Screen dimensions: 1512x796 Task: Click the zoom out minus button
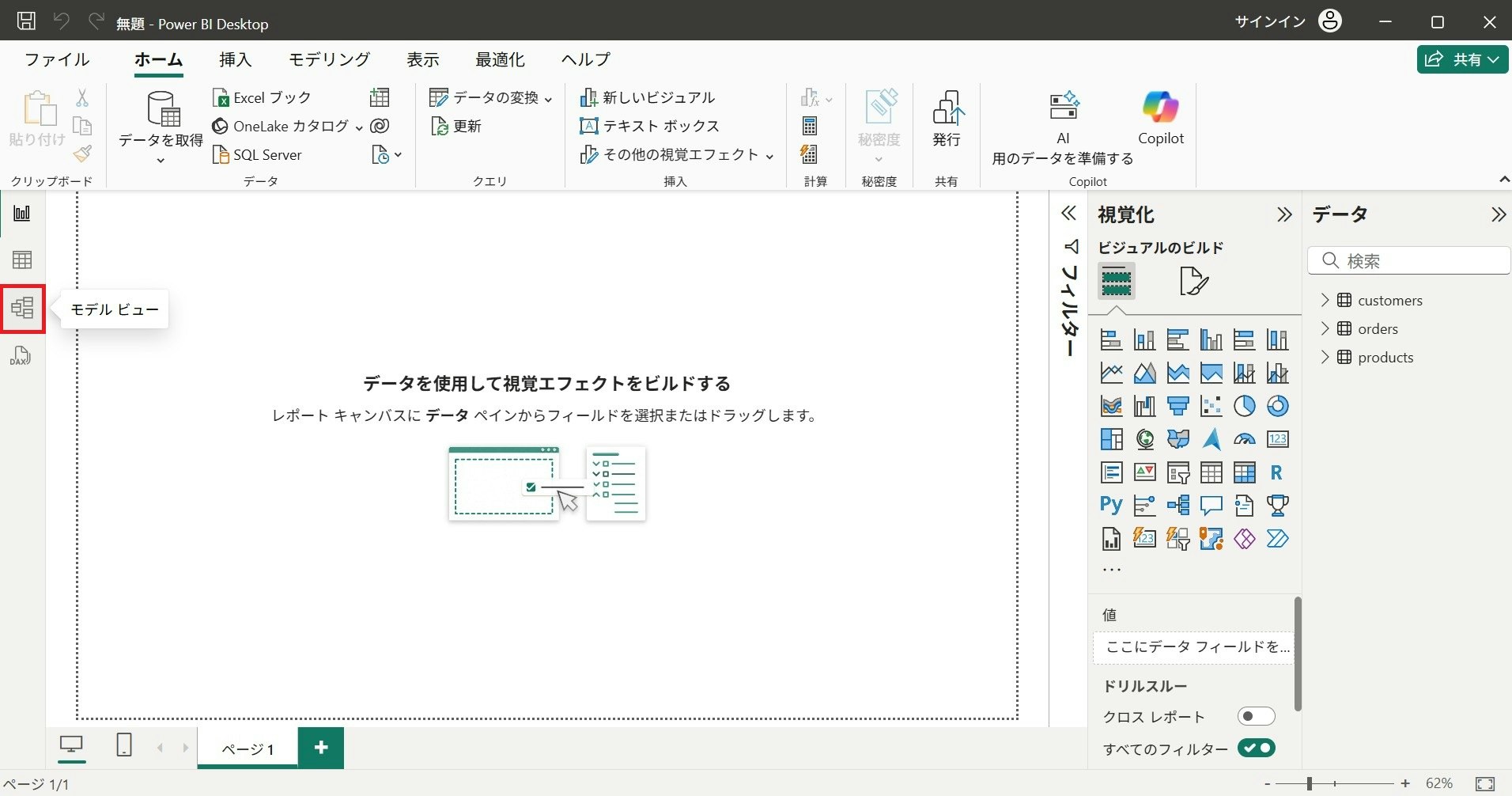[x=1268, y=783]
